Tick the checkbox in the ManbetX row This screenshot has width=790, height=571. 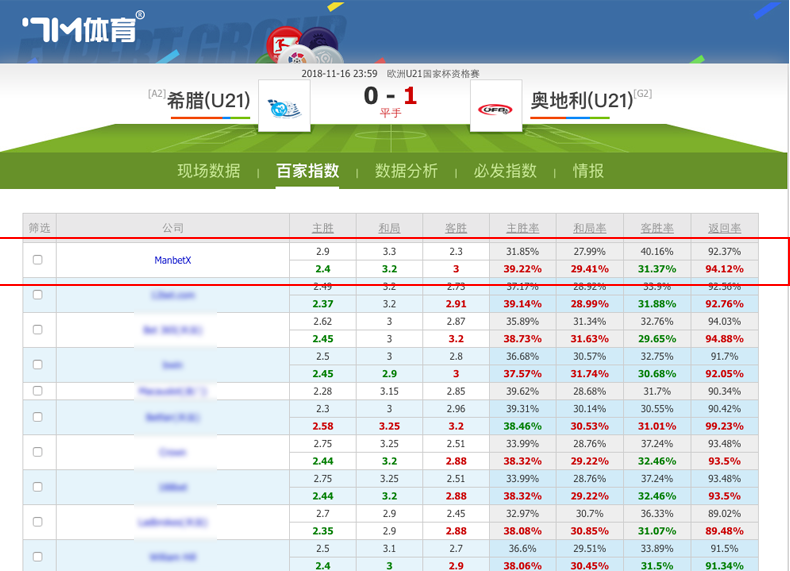click(x=38, y=260)
